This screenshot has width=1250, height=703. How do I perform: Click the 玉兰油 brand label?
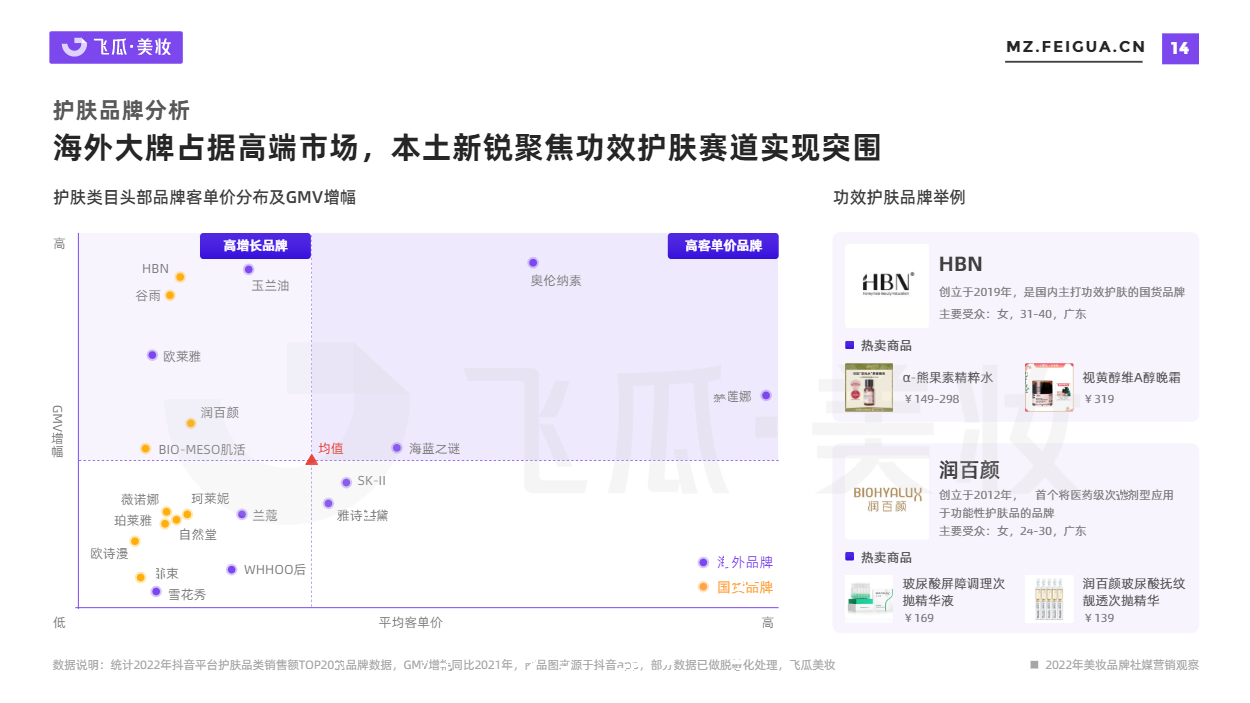[x=270, y=286]
